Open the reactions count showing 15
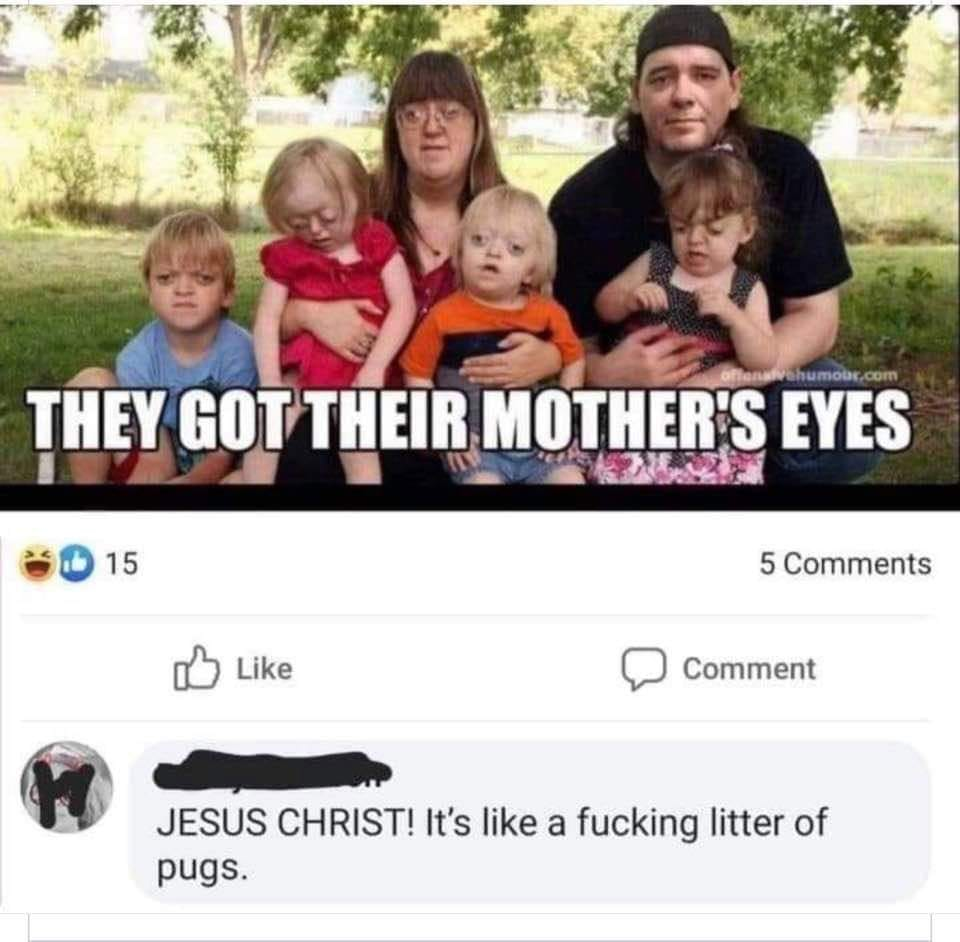 [120, 564]
